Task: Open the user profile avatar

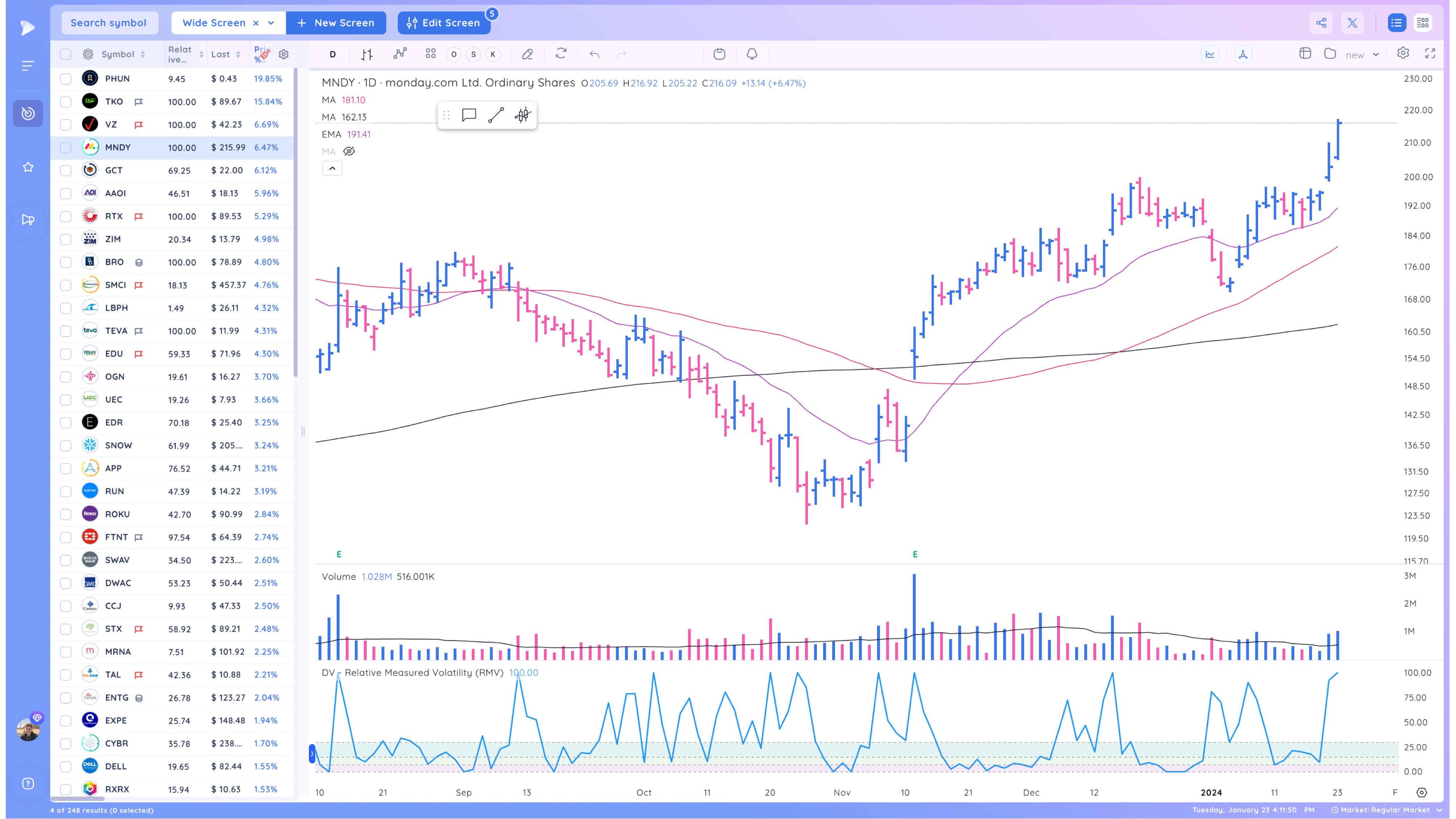Action: [x=28, y=729]
